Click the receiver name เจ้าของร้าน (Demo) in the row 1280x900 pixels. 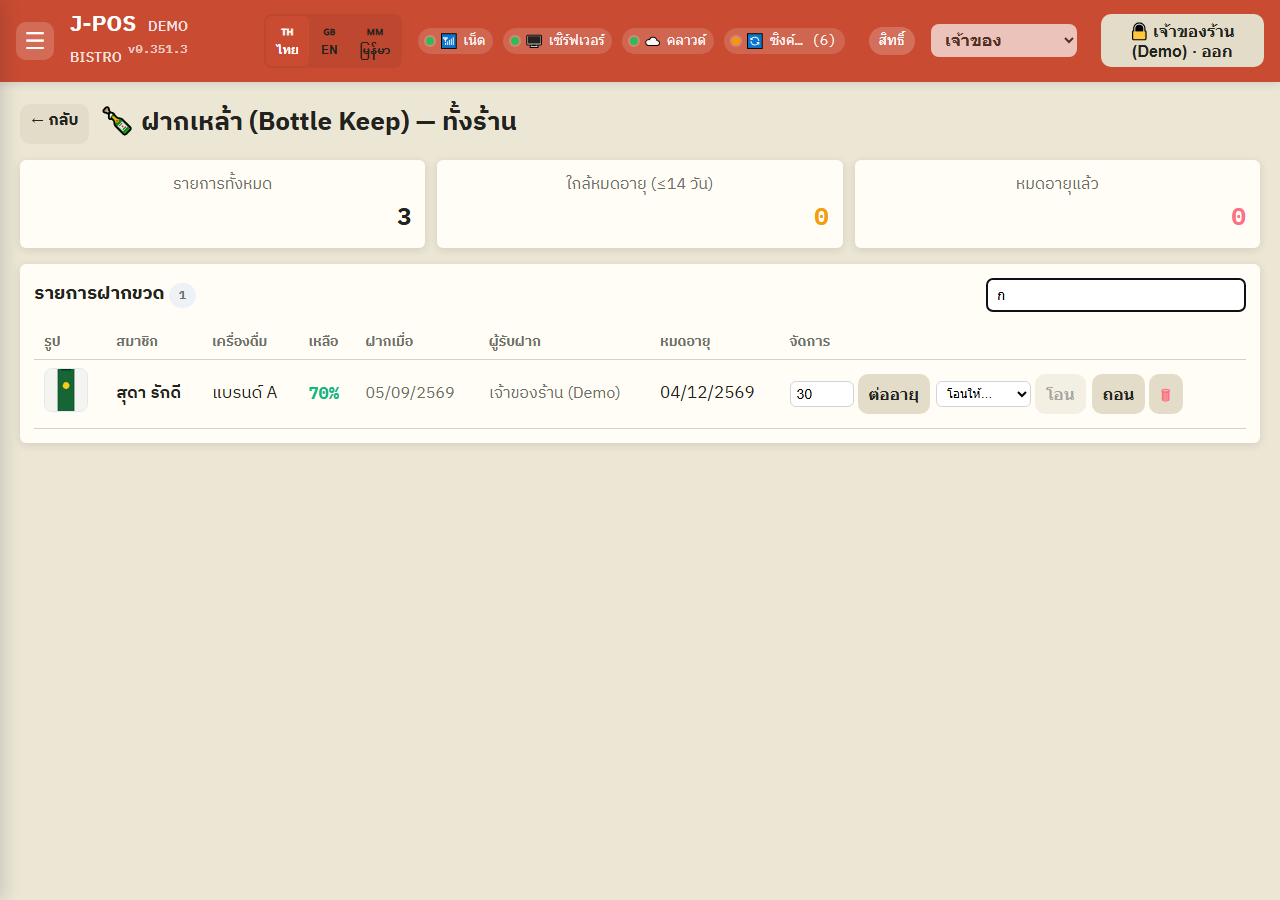(x=555, y=393)
